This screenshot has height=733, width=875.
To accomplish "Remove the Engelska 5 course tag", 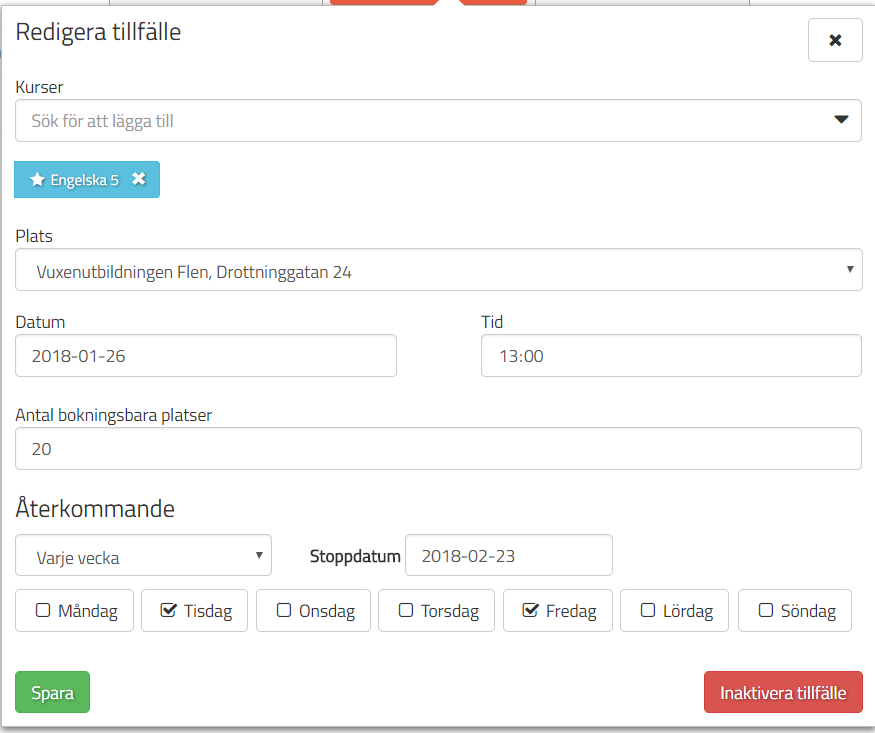I will point(139,179).
